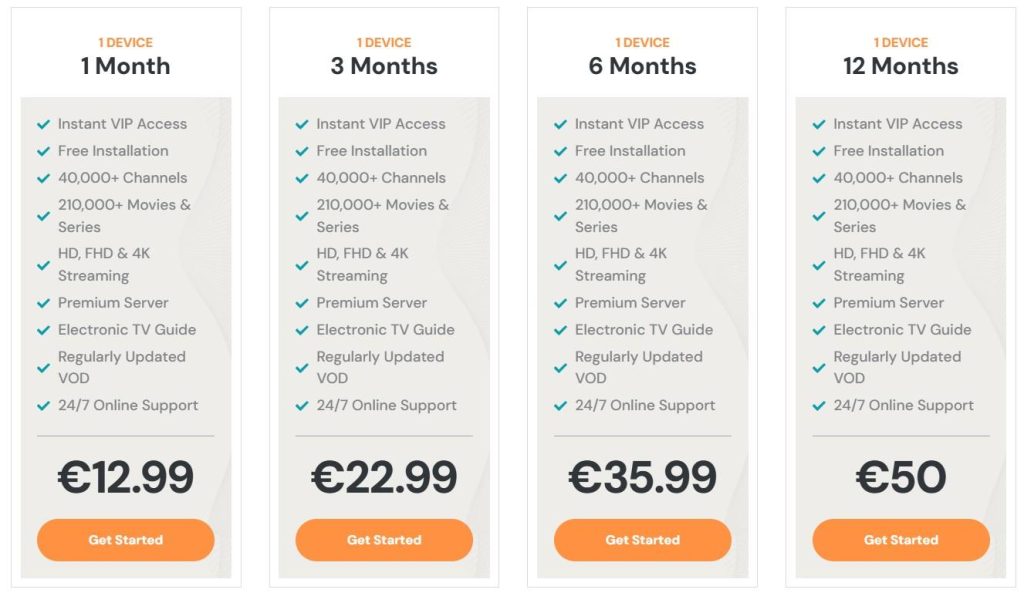Screen dimensions: 1024x596
Task: Click the checkmark beside Instant VIP Access, 1 Month plan
Action: coord(43,124)
